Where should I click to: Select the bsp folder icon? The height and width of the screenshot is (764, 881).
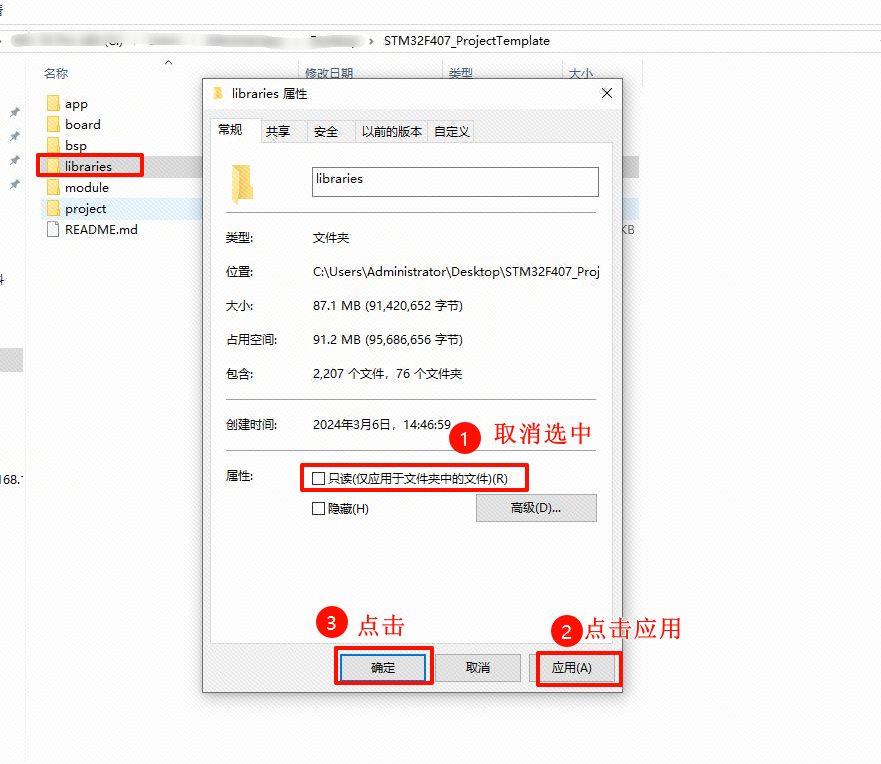53,146
